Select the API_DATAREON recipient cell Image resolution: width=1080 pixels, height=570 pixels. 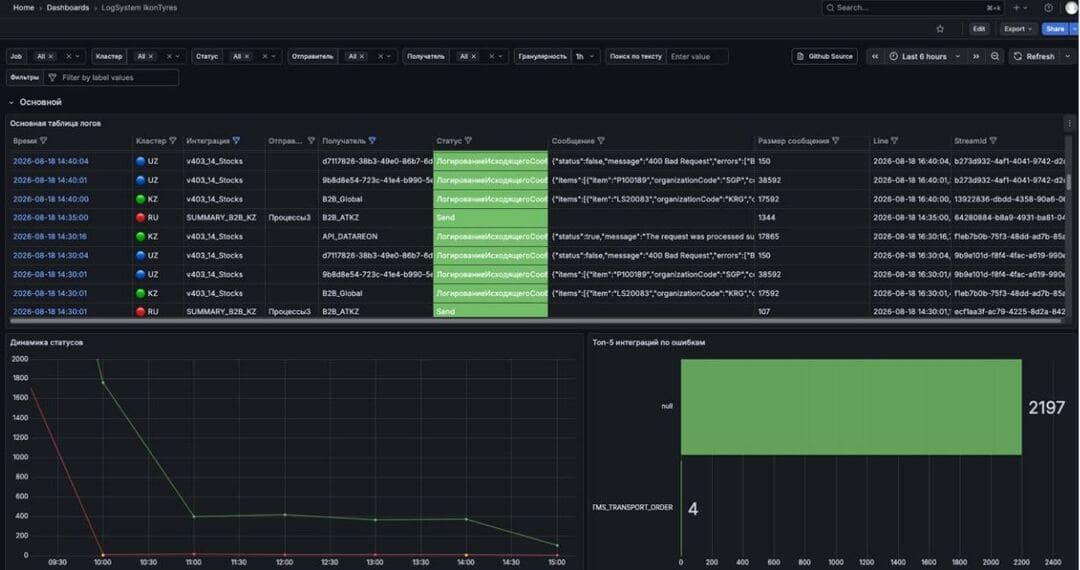click(x=376, y=236)
